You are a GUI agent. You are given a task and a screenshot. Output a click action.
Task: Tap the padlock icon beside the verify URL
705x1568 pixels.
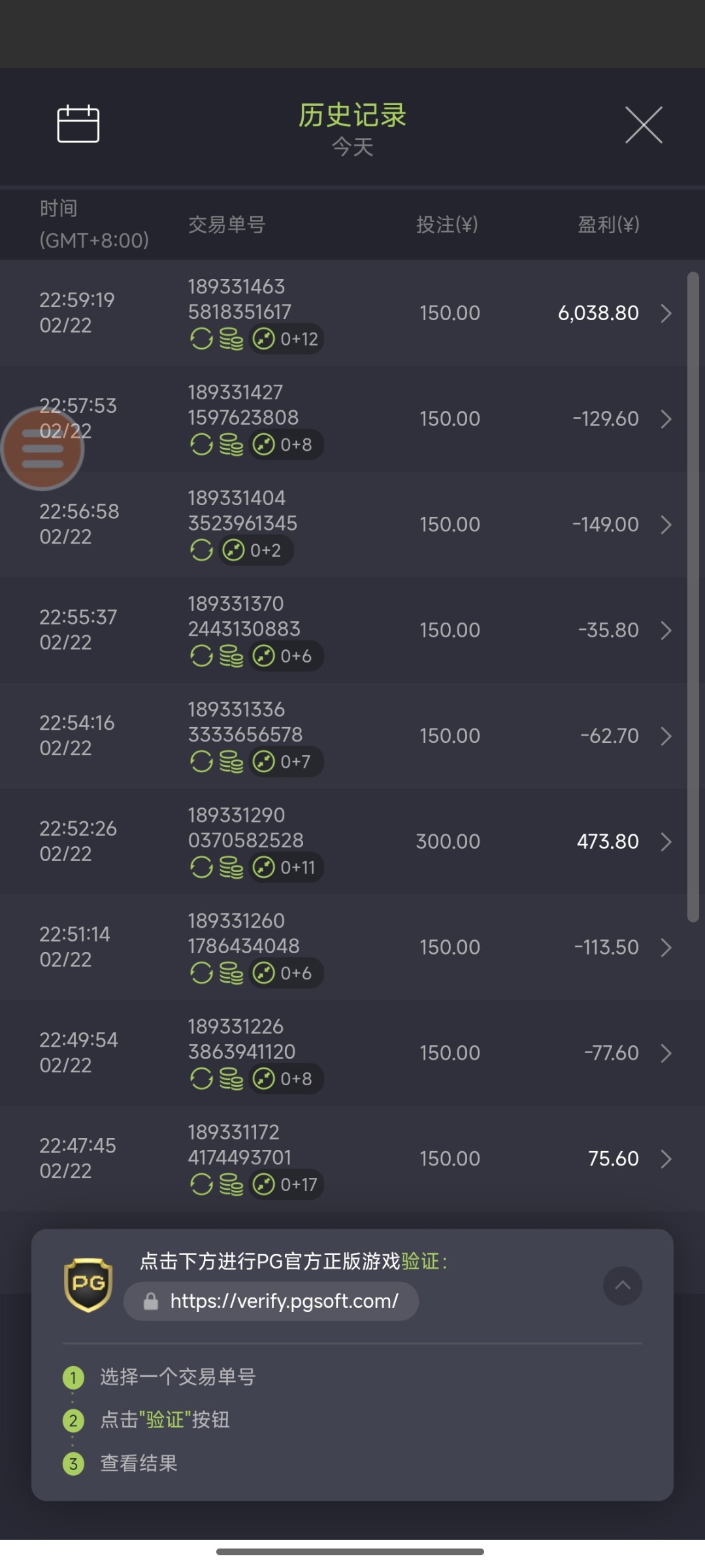(x=151, y=1301)
